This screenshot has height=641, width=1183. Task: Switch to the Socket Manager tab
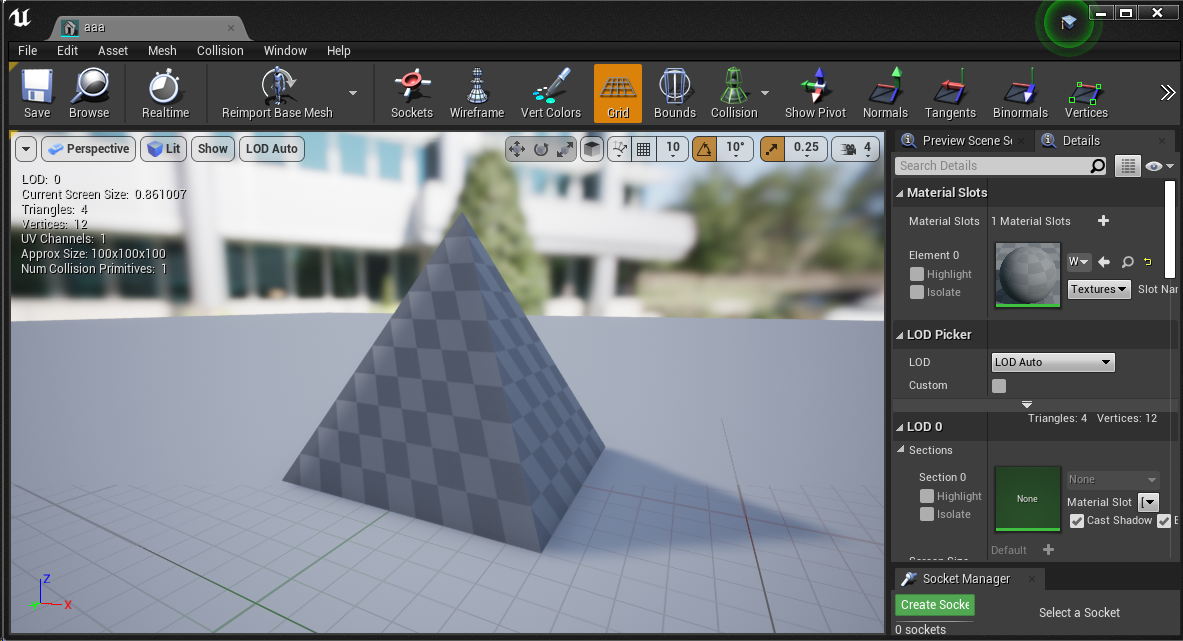click(x=967, y=578)
